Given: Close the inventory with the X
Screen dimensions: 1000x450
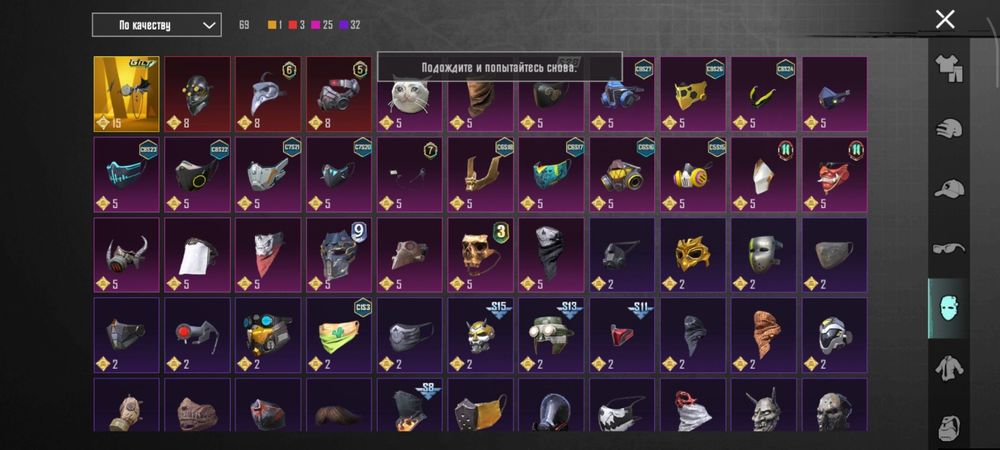Looking at the screenshot, I should [x=945, y=19].
